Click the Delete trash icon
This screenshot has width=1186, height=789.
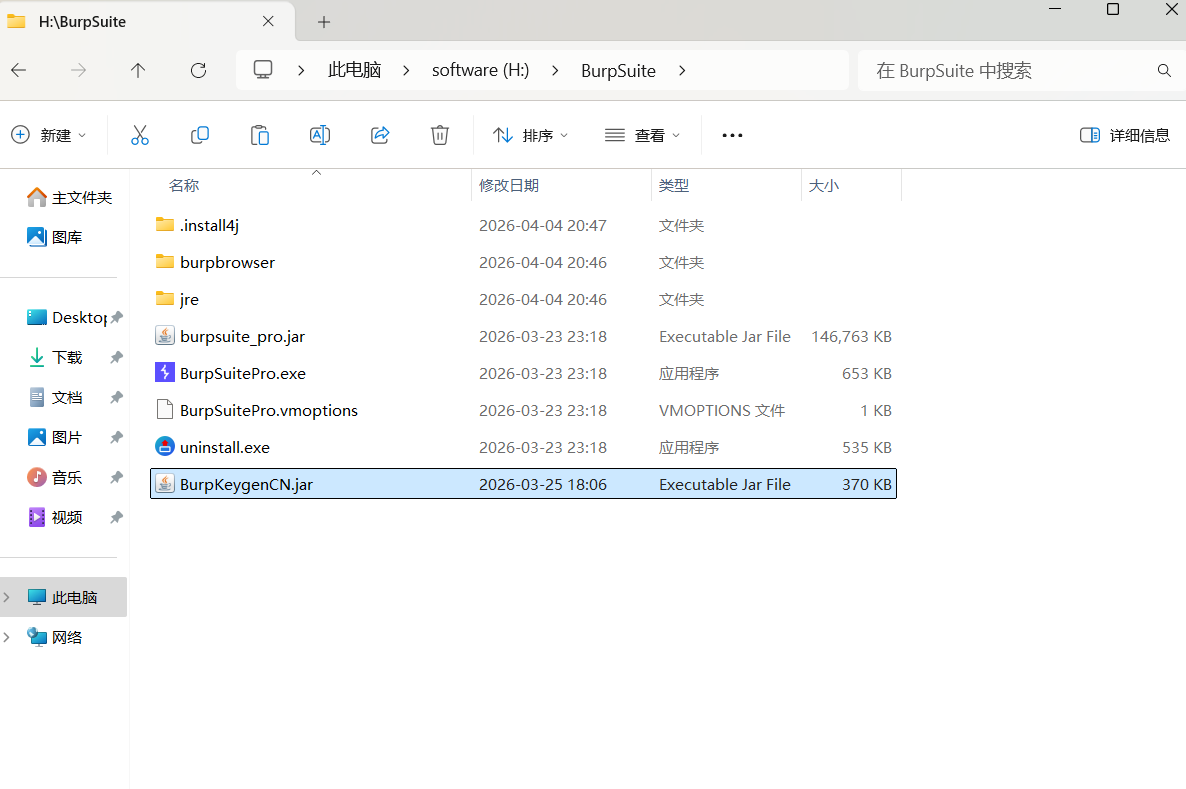(x=440, y=135)
